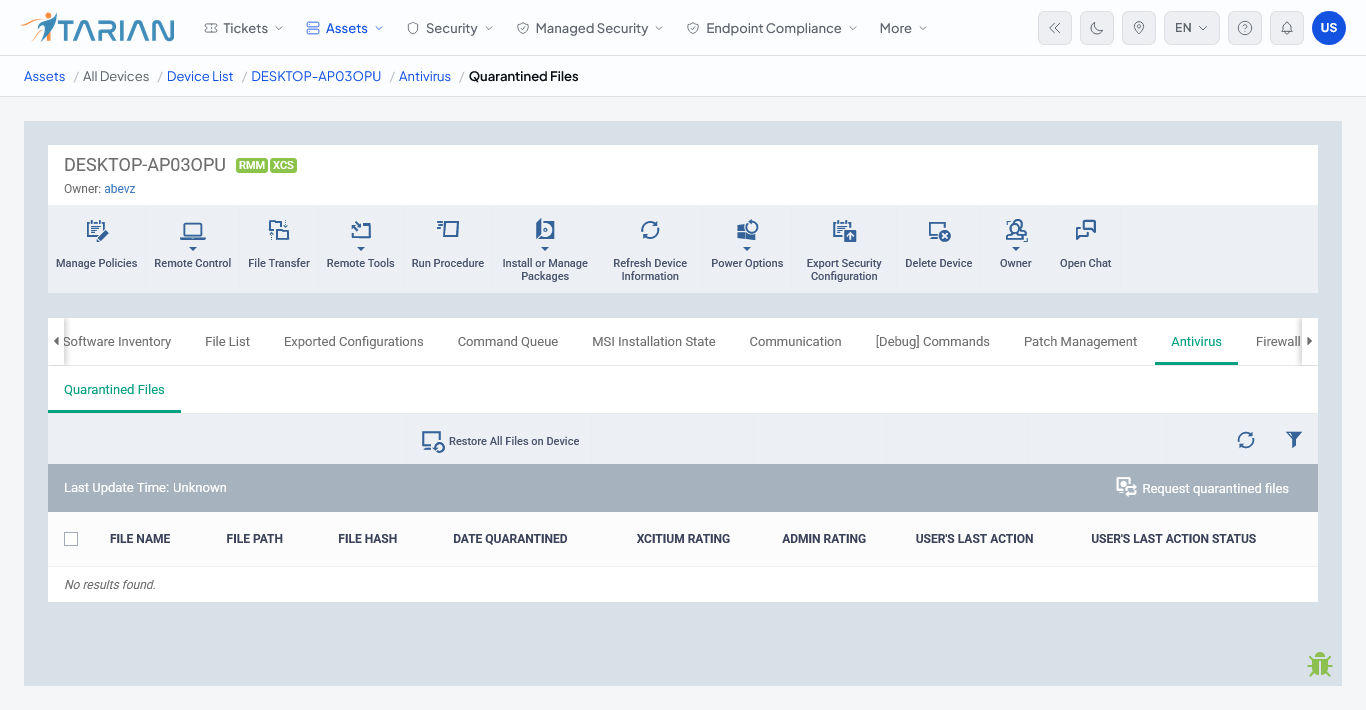This screenshot has height=710, width=1366.
Task: Open the More menu
Action: [904, 28]
